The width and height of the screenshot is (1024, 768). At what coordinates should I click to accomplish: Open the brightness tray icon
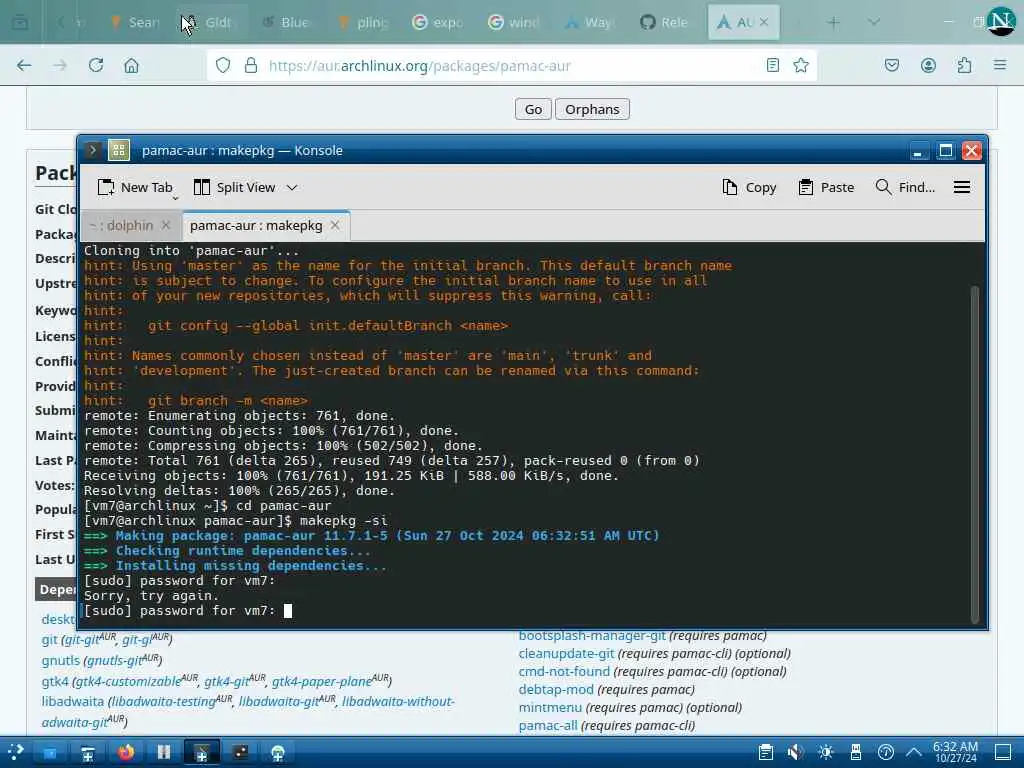[825, 752]
